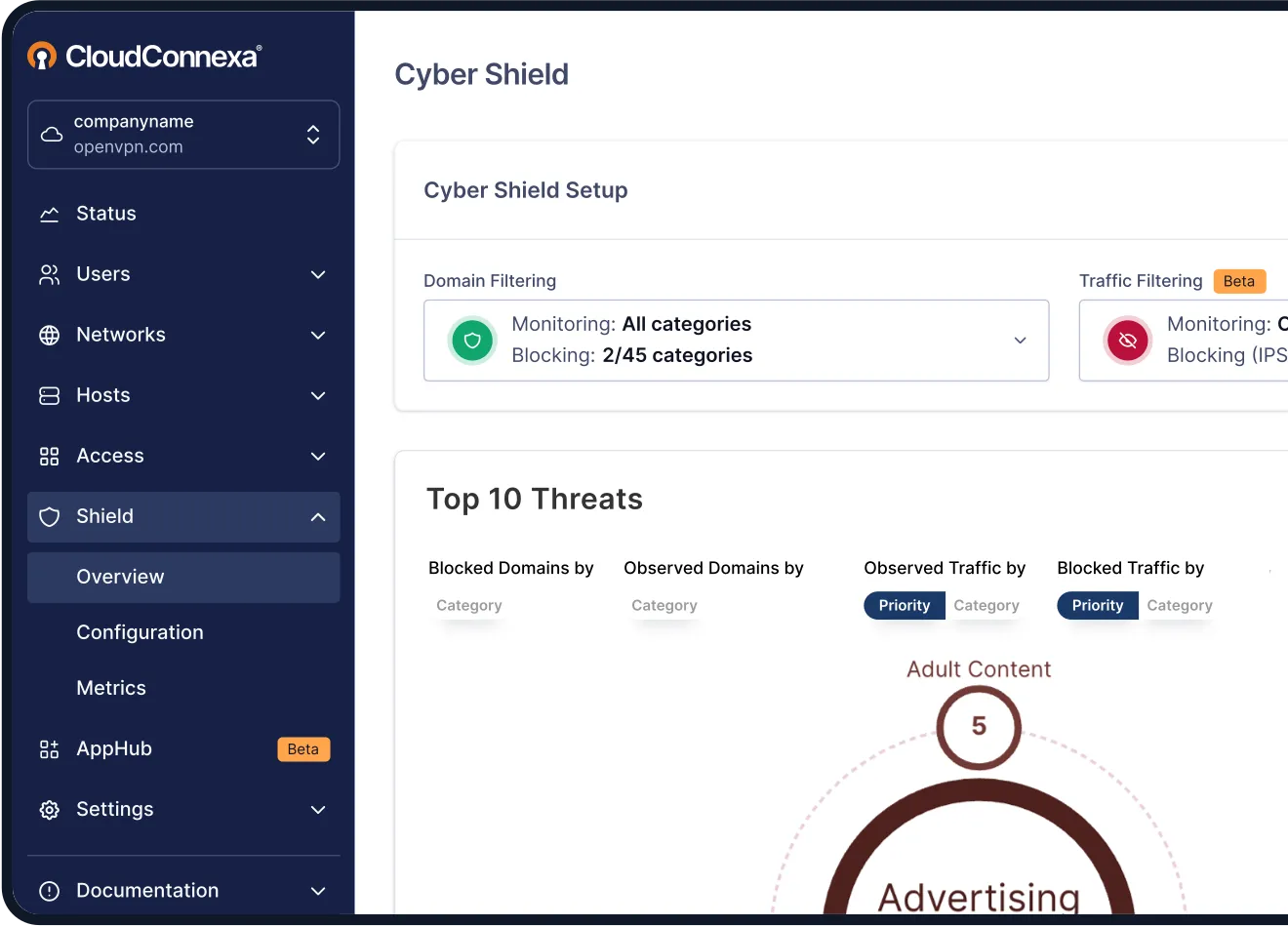The image size is (1288, 927).
Task: Click the cloud icon in company selector
Action: [x=52, y=135]
